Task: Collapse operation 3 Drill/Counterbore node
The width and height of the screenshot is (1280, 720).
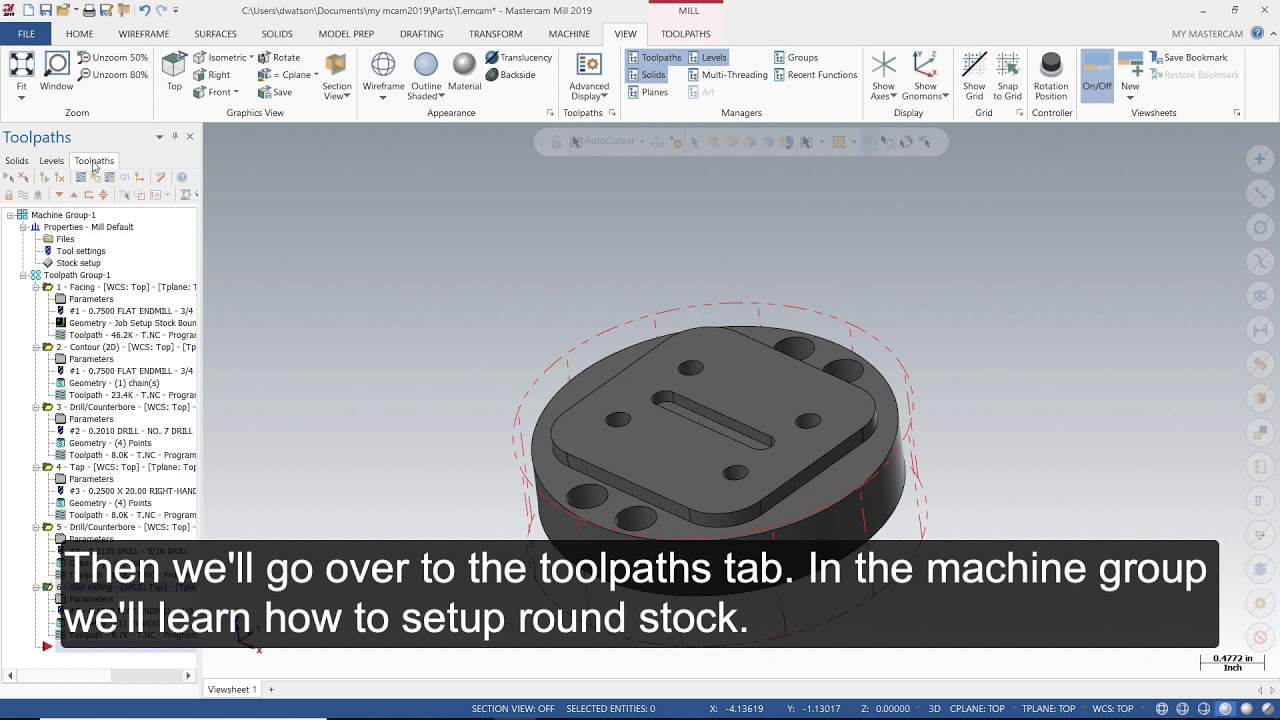Action: [36, 407]
